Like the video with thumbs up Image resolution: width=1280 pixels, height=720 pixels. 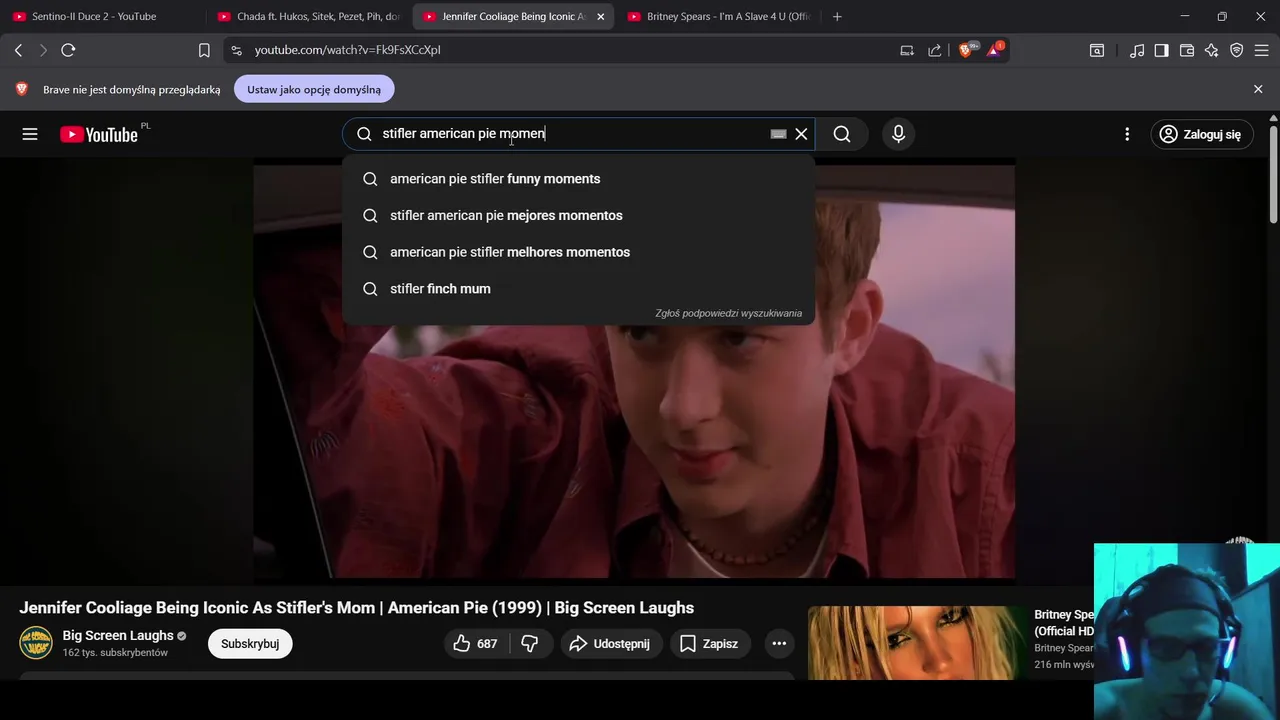point(474,644)
